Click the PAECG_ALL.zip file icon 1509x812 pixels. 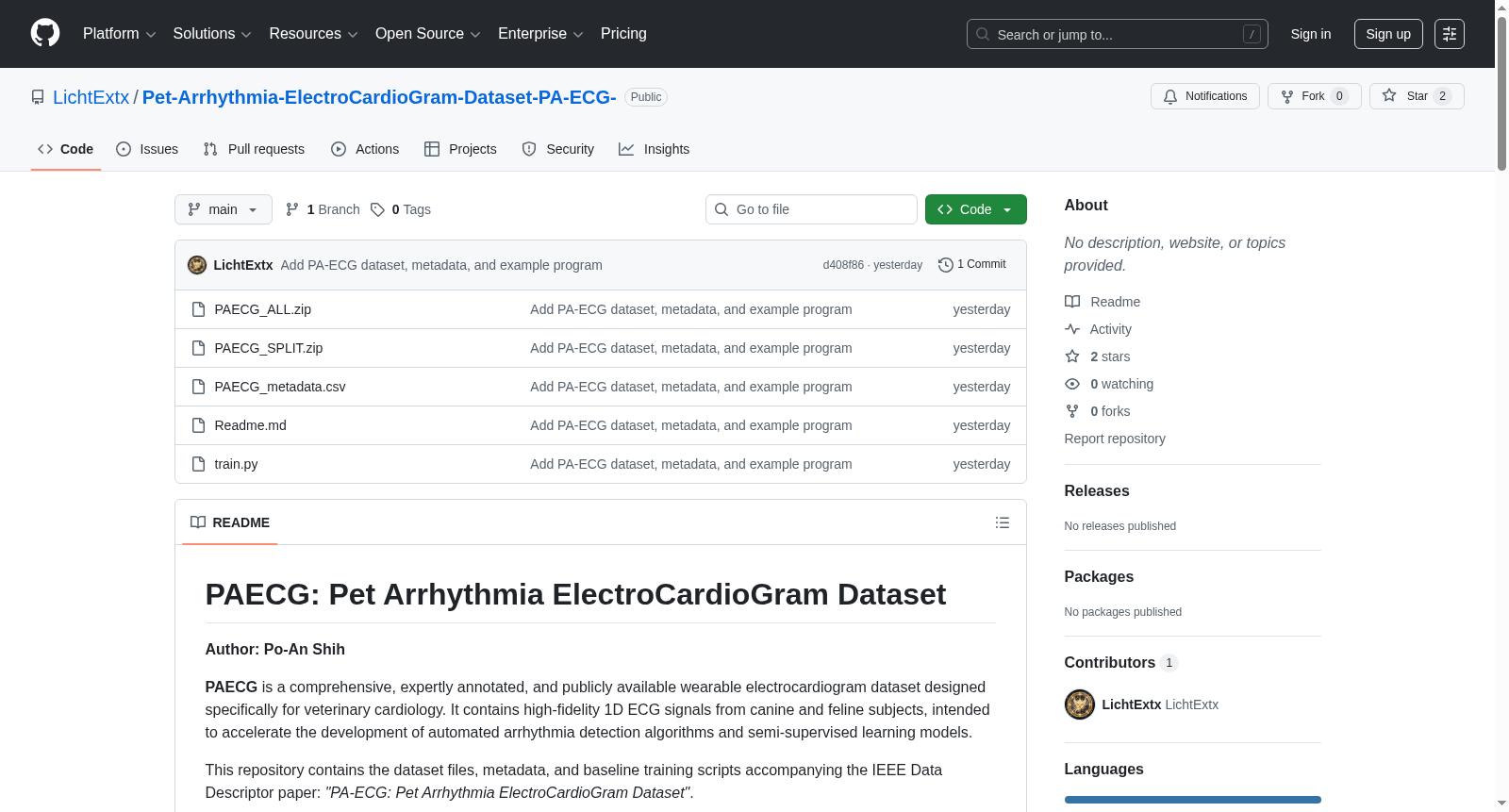[198, 309]
